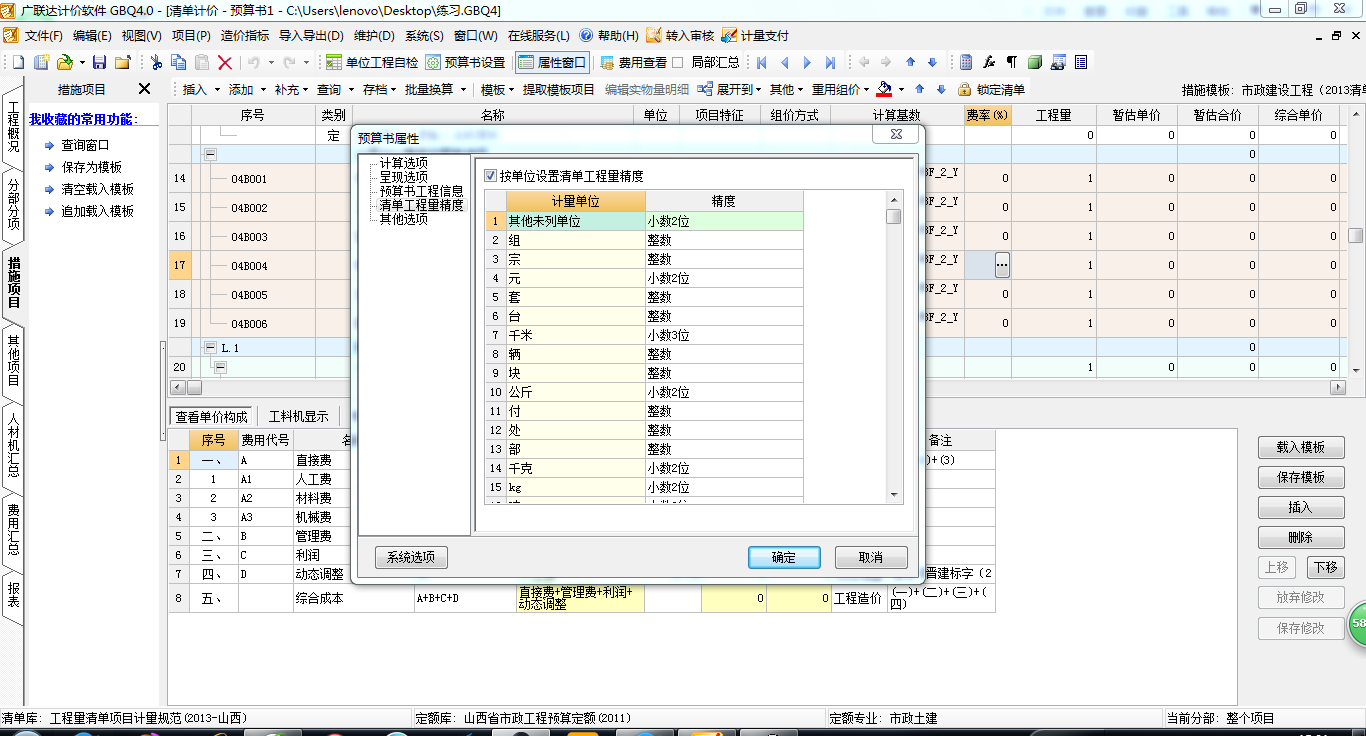This screenshot has width=1366, height=736.
Task: Click the 系统选项 button
Action: [411, 557]
